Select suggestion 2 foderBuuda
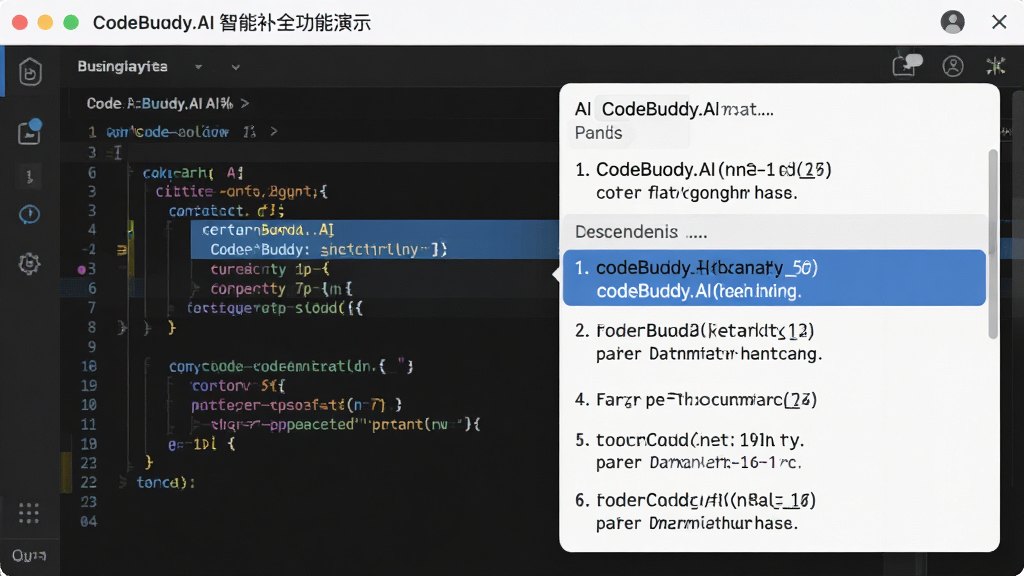 coord(775,342)
